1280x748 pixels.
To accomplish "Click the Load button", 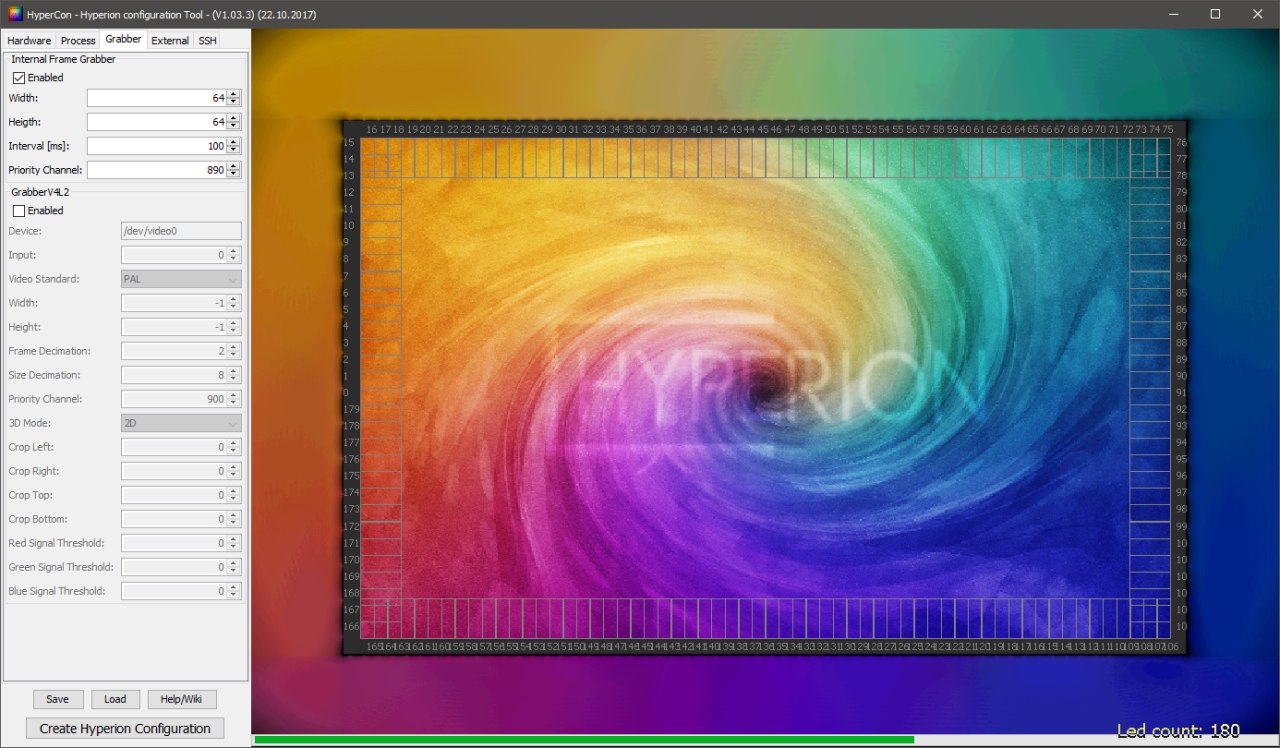I will 115,699.
